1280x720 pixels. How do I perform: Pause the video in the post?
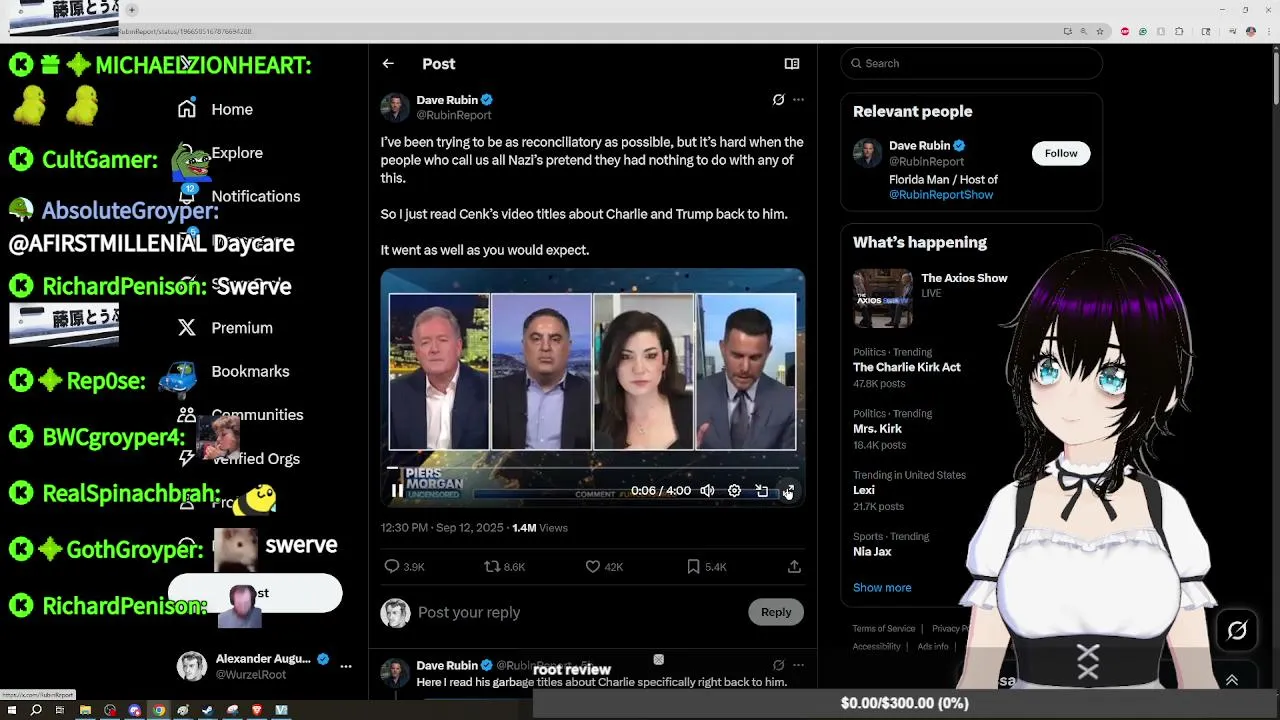click(x=397, y=491)
